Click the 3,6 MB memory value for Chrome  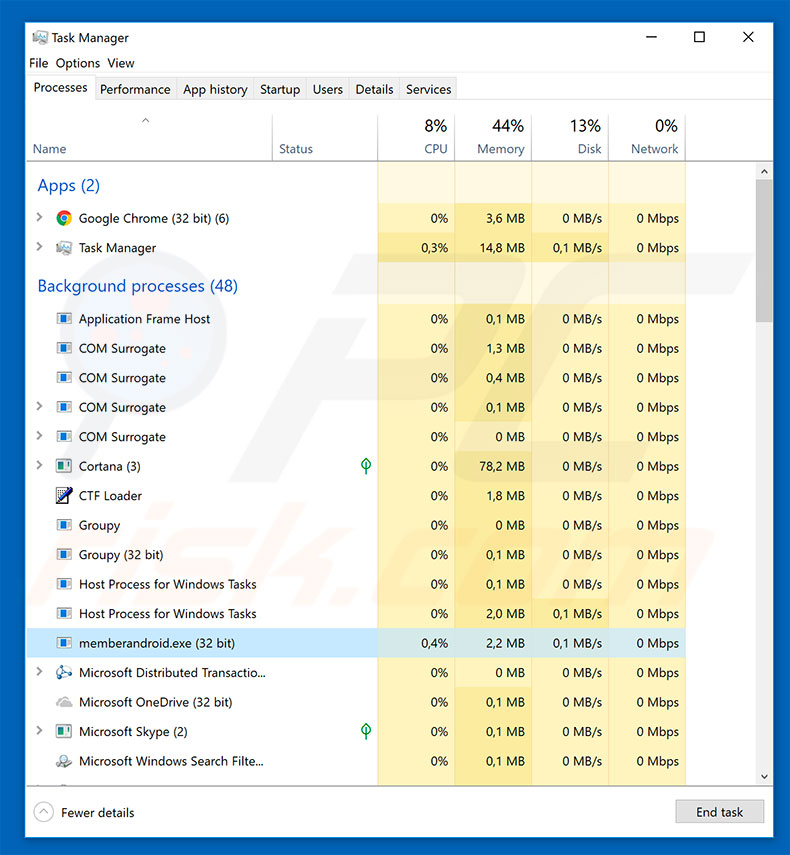point(505,219)
